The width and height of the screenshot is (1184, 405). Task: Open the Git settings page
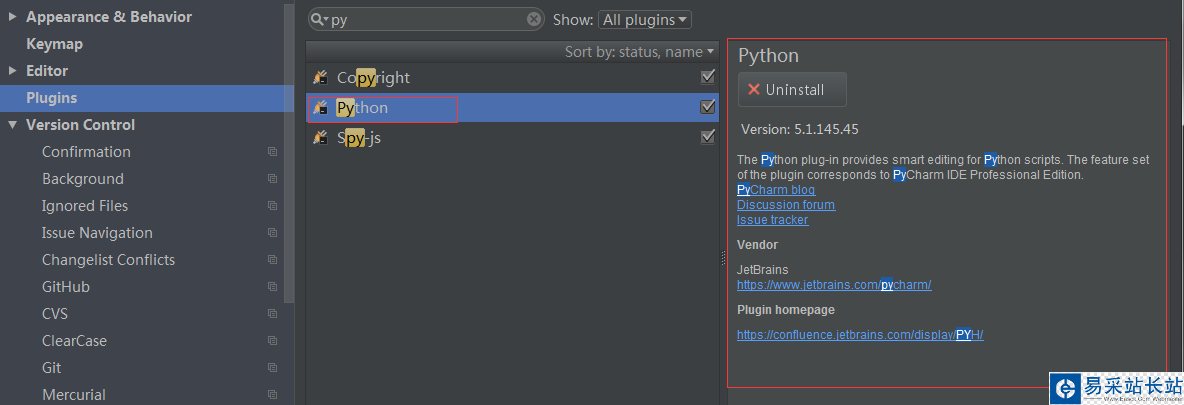pos(52,368)
